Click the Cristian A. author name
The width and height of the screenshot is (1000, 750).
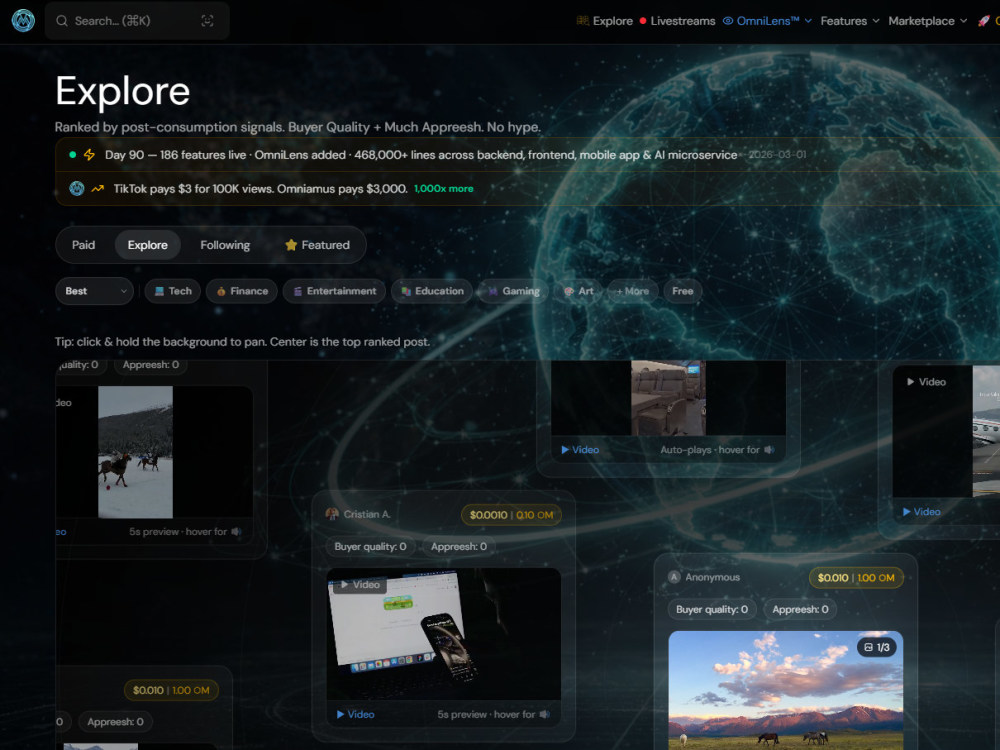pyautogui.click(x=367, y=514)
